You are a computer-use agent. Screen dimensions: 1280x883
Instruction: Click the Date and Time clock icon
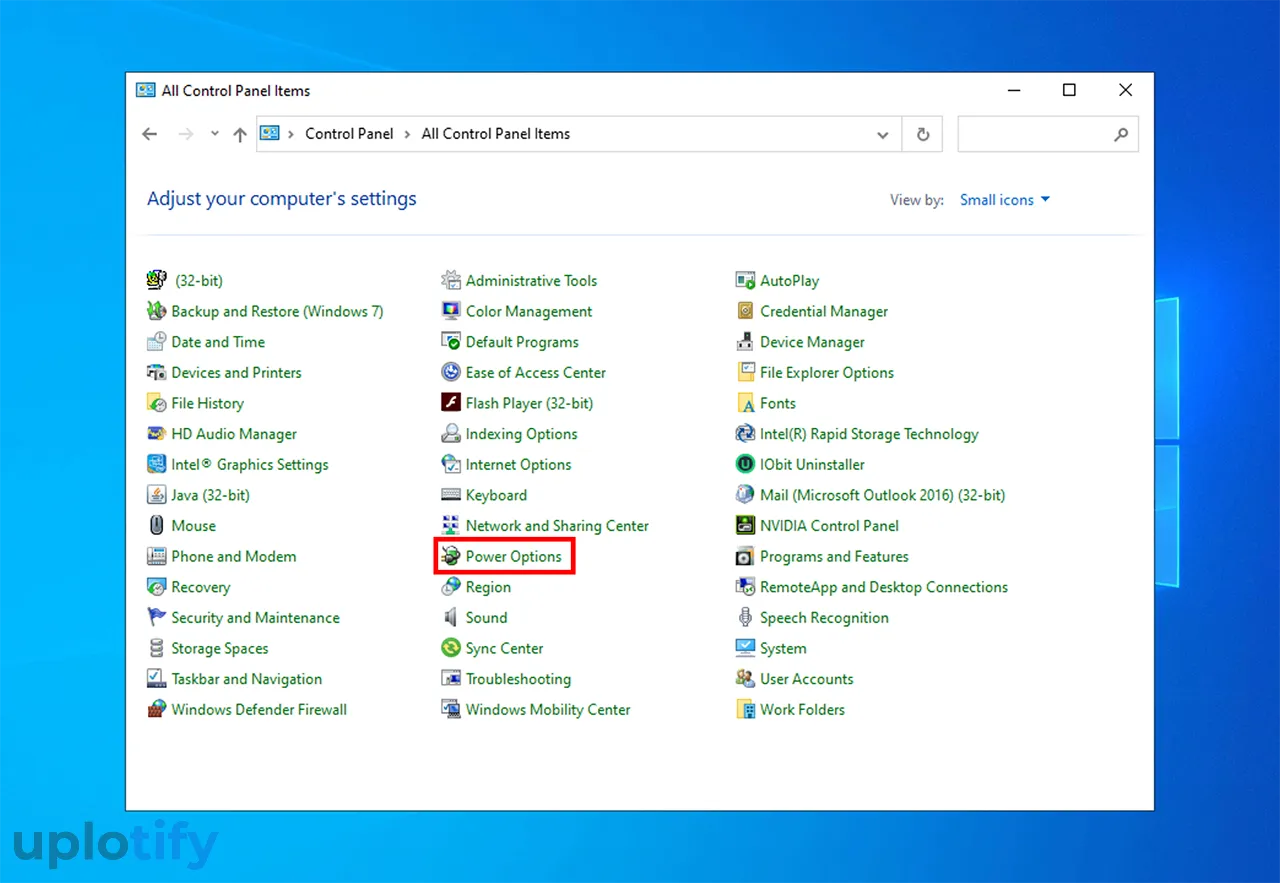pyautogui.click(x=156, y=342)
